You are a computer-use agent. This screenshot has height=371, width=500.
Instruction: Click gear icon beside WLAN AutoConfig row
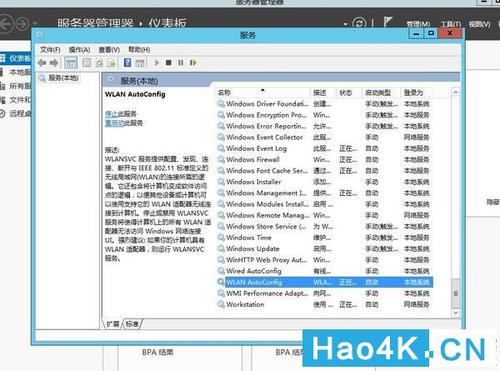pyautogui.click(x=221, y=282)
